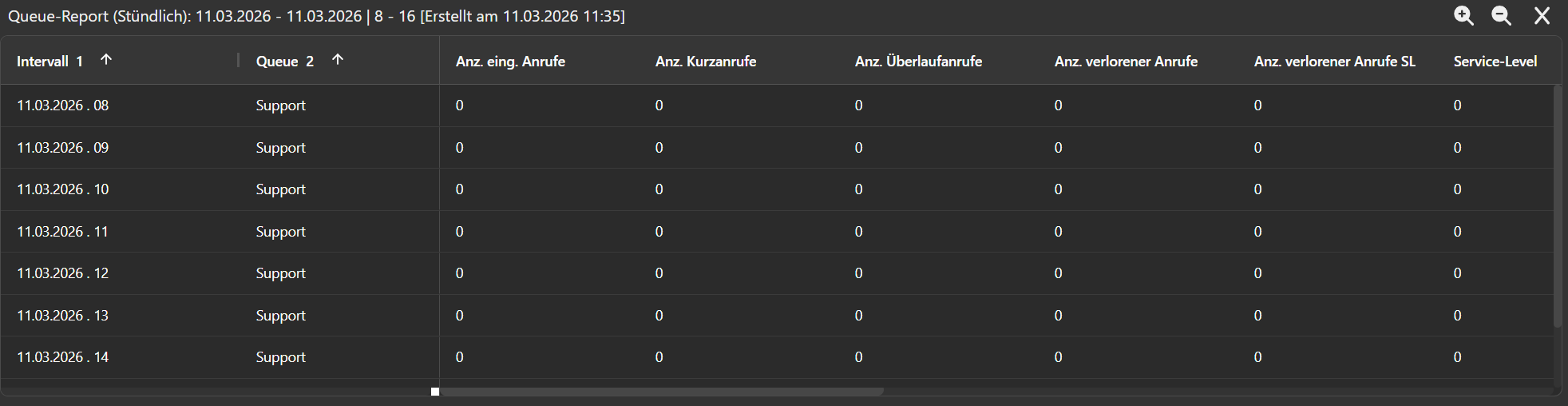Select the 11.03.2026 . 08 interval row
The height and width of the screenshot is (406, 1568).
click(x=63, y=105)
